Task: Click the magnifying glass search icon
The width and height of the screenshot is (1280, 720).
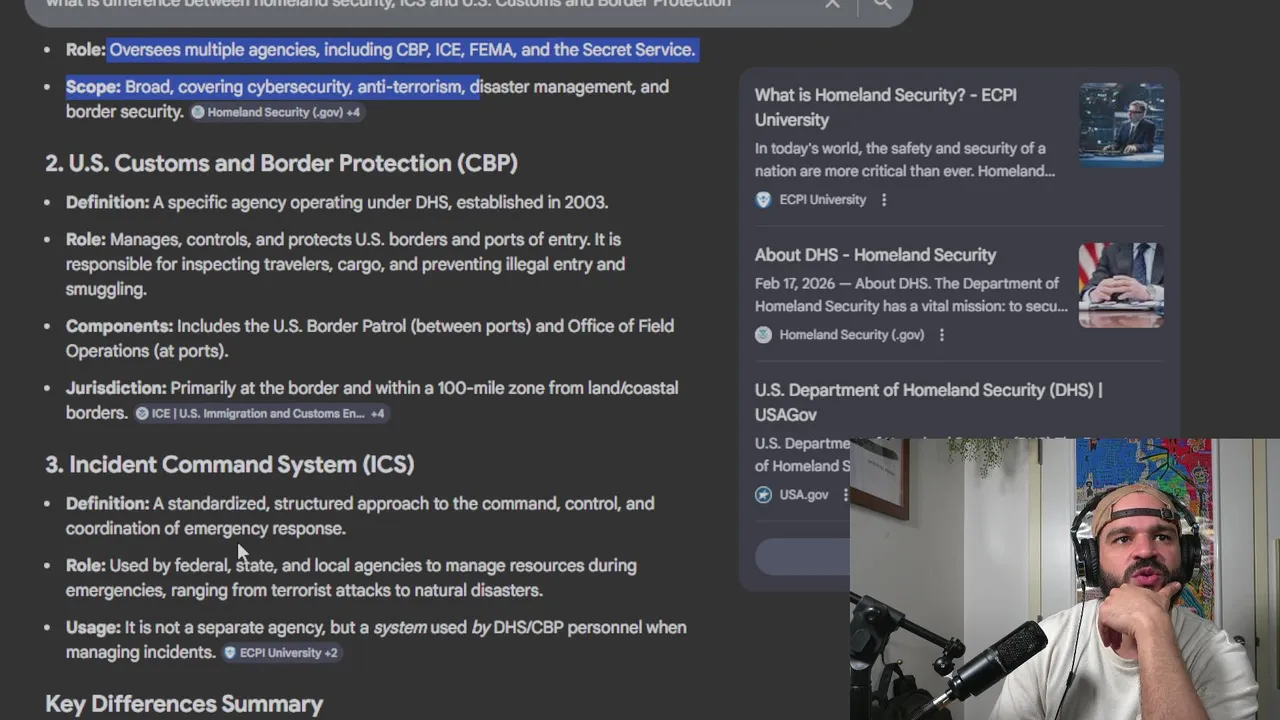Action: pos(882,4)
